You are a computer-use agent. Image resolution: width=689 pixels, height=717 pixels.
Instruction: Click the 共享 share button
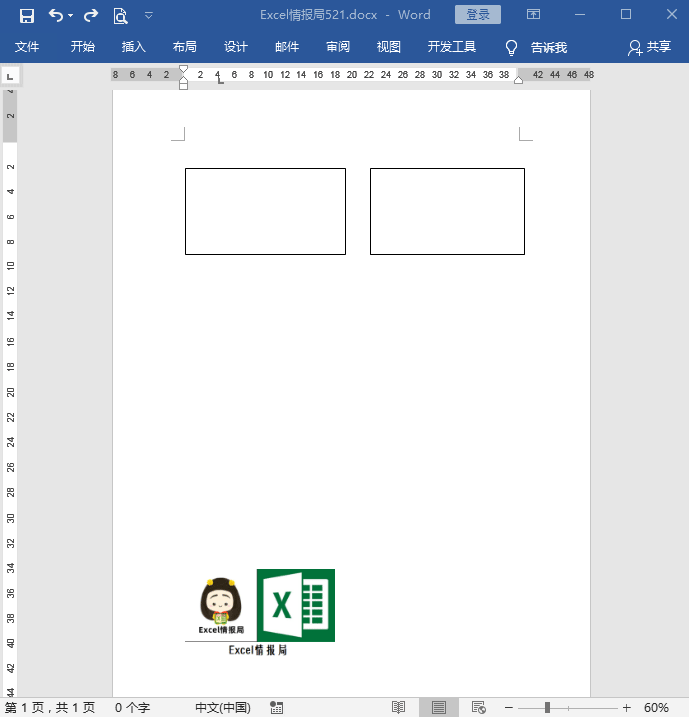point(649,47)
